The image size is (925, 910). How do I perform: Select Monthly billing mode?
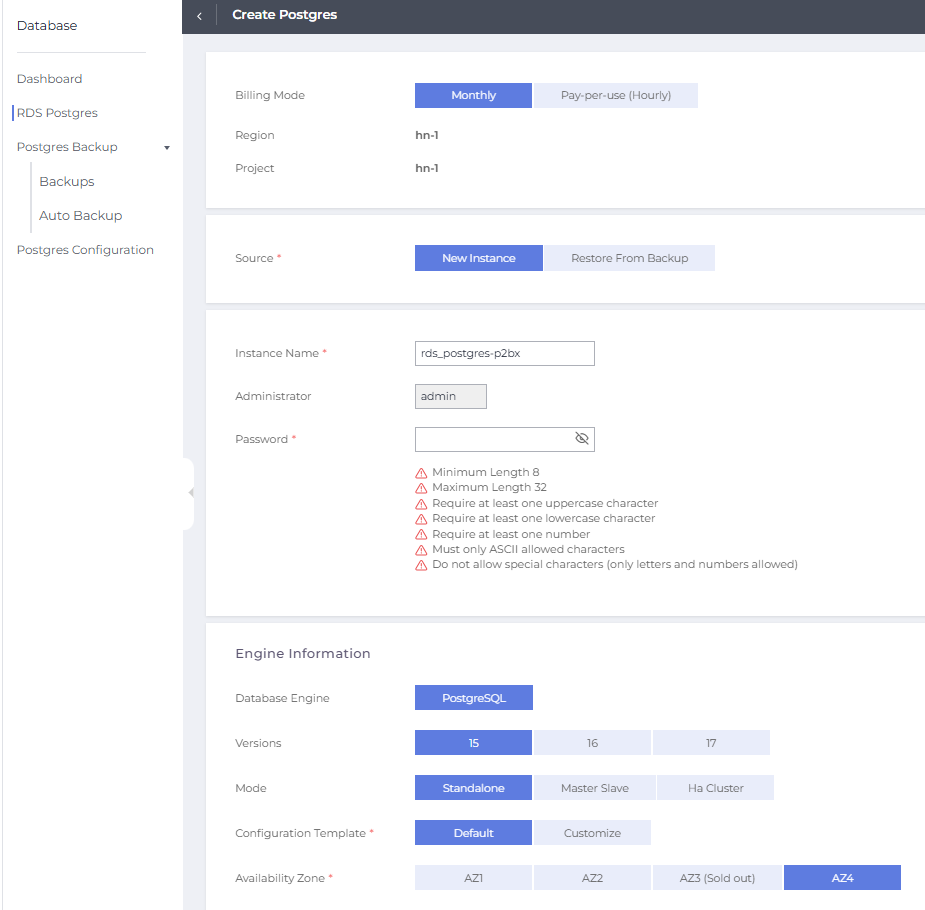pyautogui.click(x=473, y=95)
